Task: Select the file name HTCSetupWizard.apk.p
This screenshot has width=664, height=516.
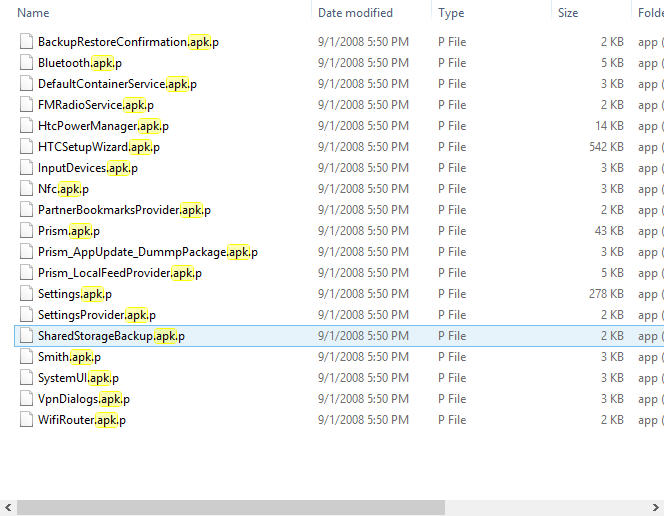Action: pos(99,147)
